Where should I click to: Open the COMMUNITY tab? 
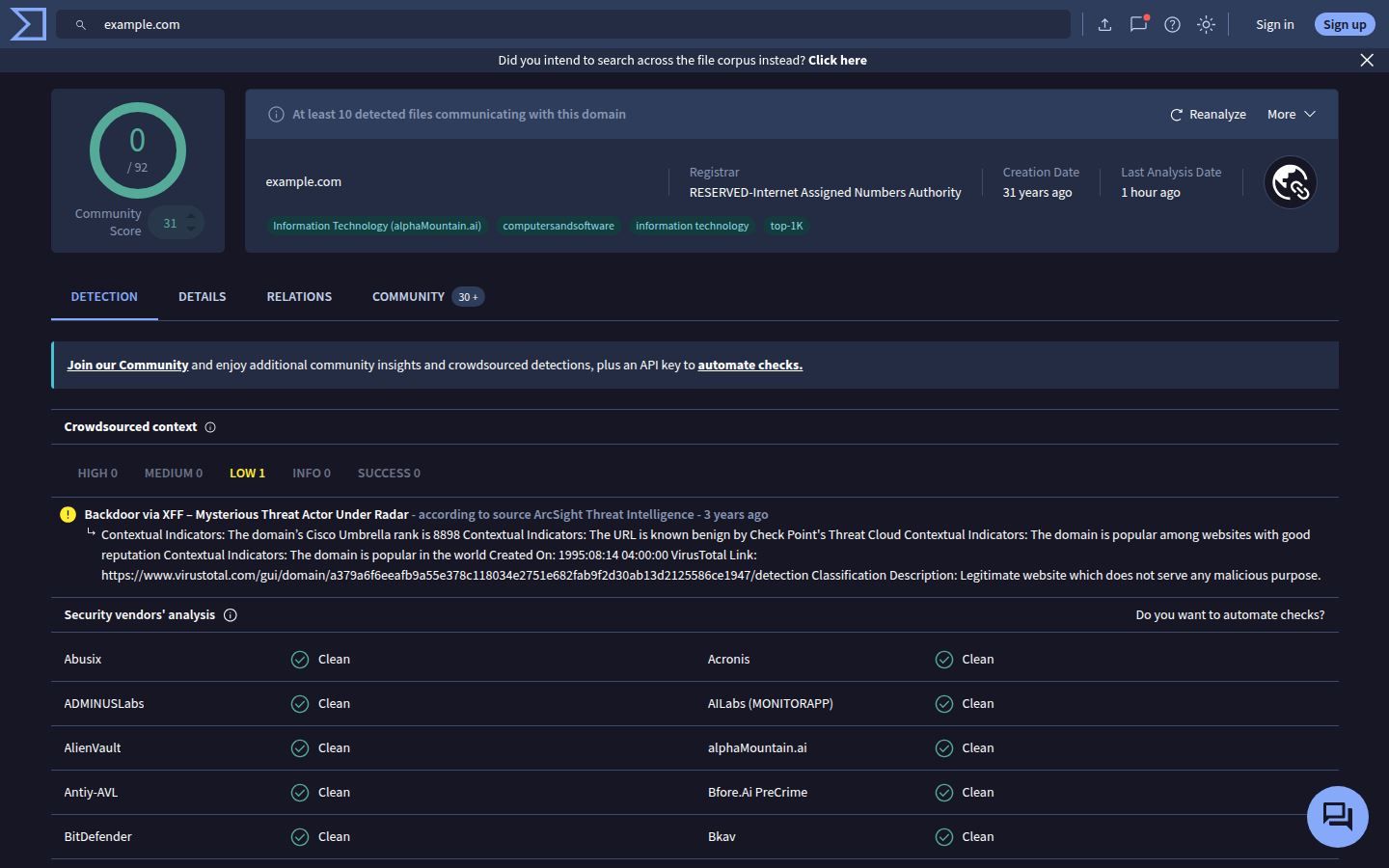point(427,297)
